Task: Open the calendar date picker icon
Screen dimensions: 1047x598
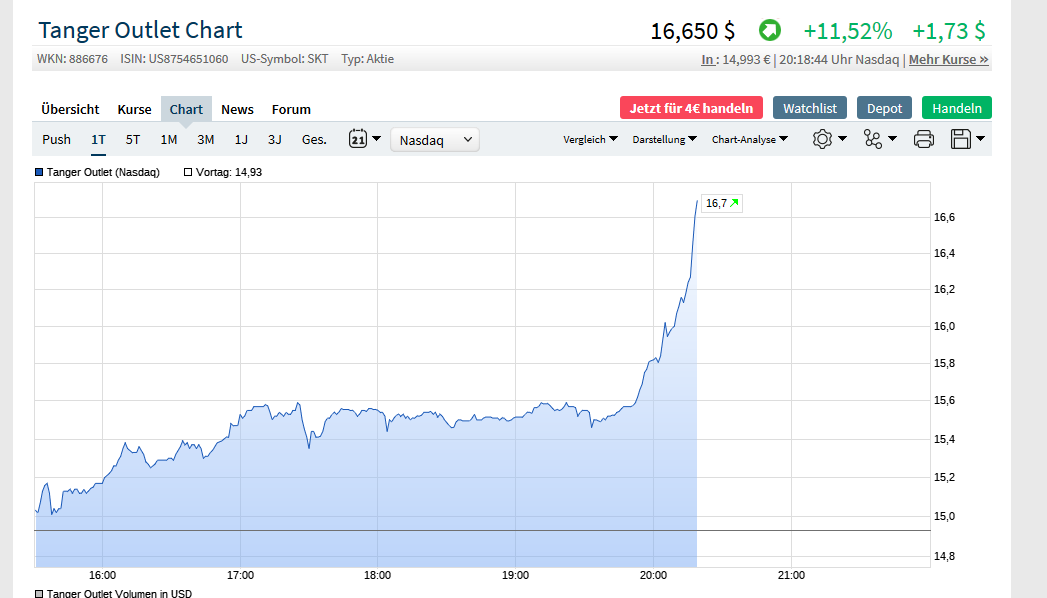Action: [359, 139]
